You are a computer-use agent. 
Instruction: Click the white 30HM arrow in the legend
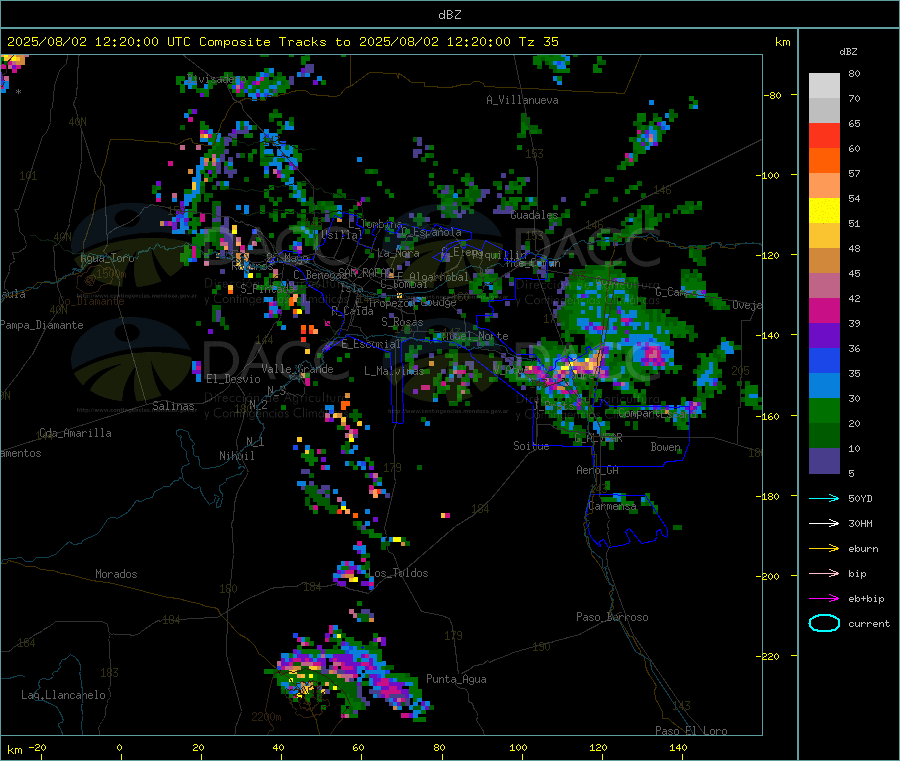coord(824,523)
